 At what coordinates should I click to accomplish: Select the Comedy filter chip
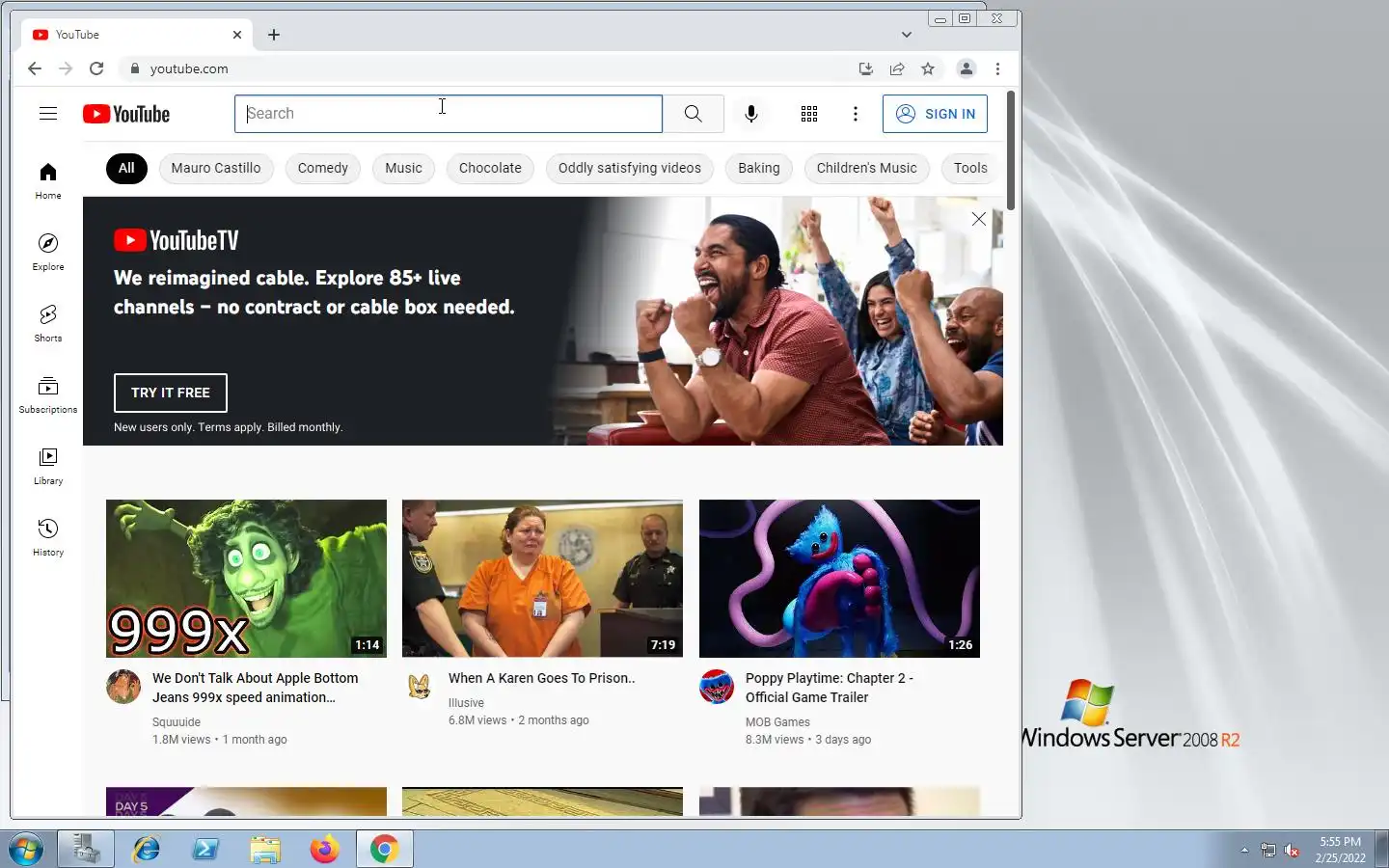click(x=323, y=168)
